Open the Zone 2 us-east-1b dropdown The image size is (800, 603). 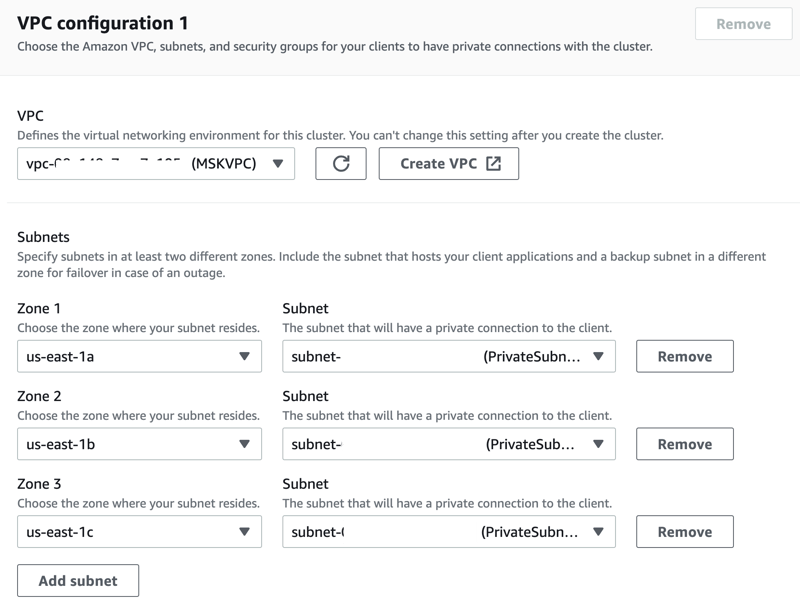click(139, 444)
